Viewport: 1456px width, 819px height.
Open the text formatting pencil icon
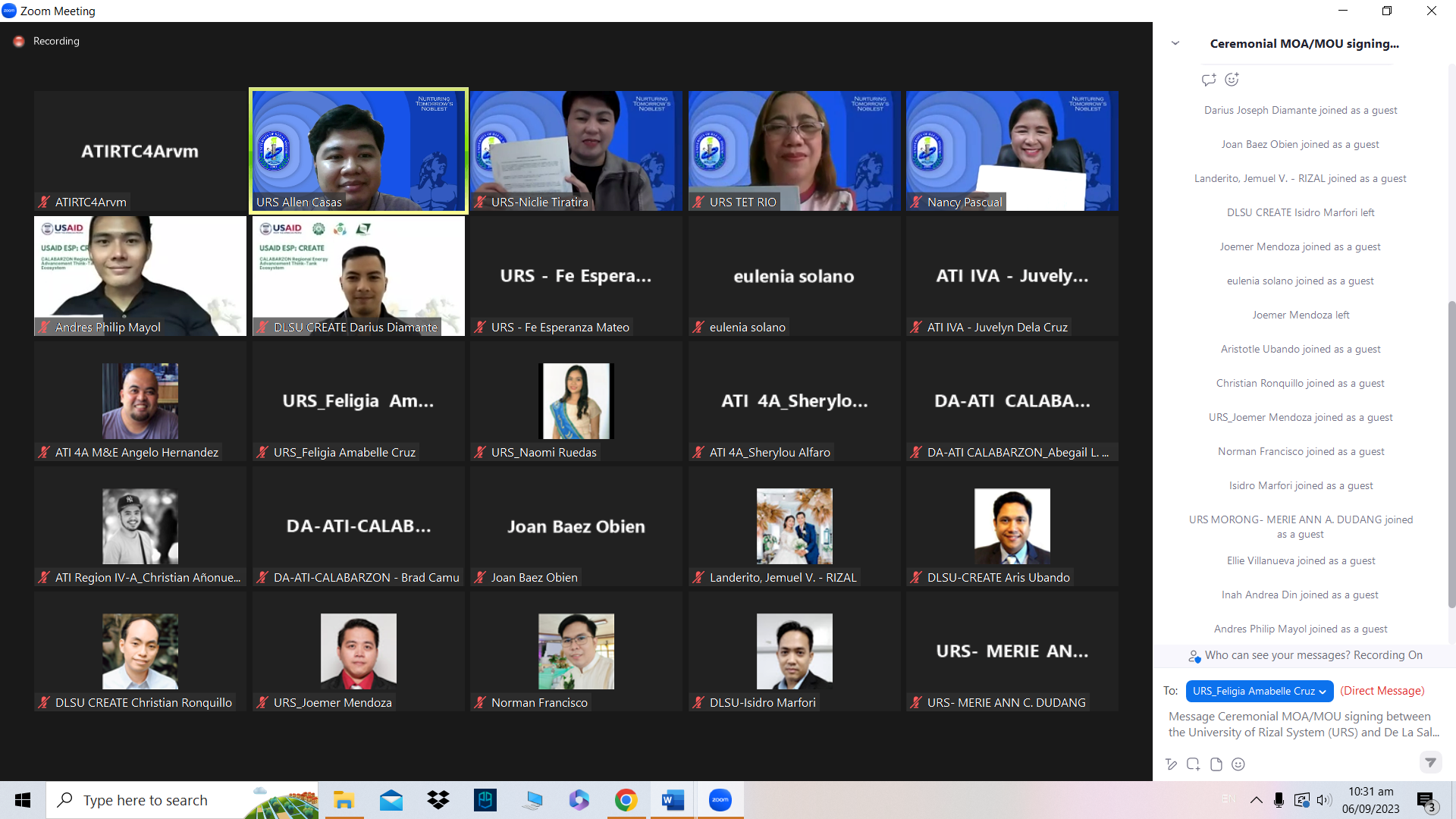point(1172,764)
